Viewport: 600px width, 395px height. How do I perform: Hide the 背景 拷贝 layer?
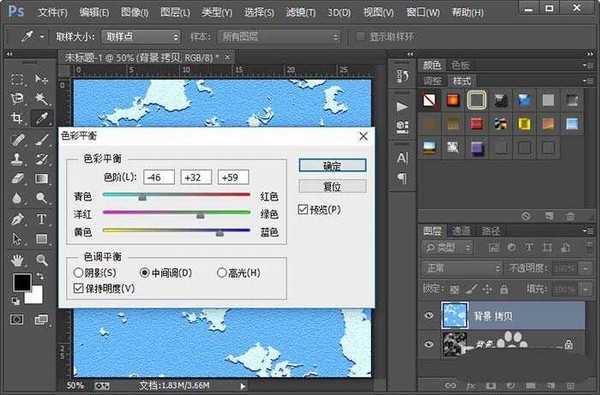[x=429, y=316]
